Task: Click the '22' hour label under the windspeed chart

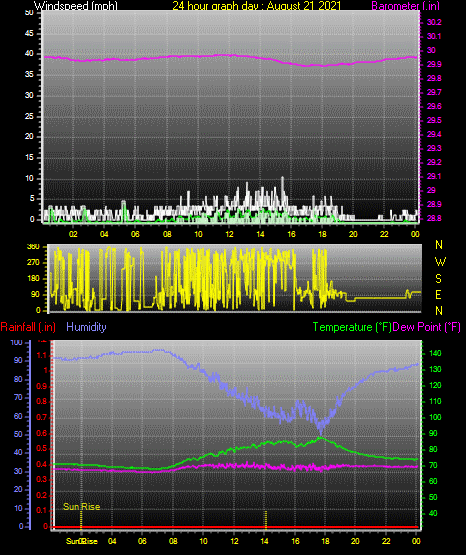Action: [384, 234]
